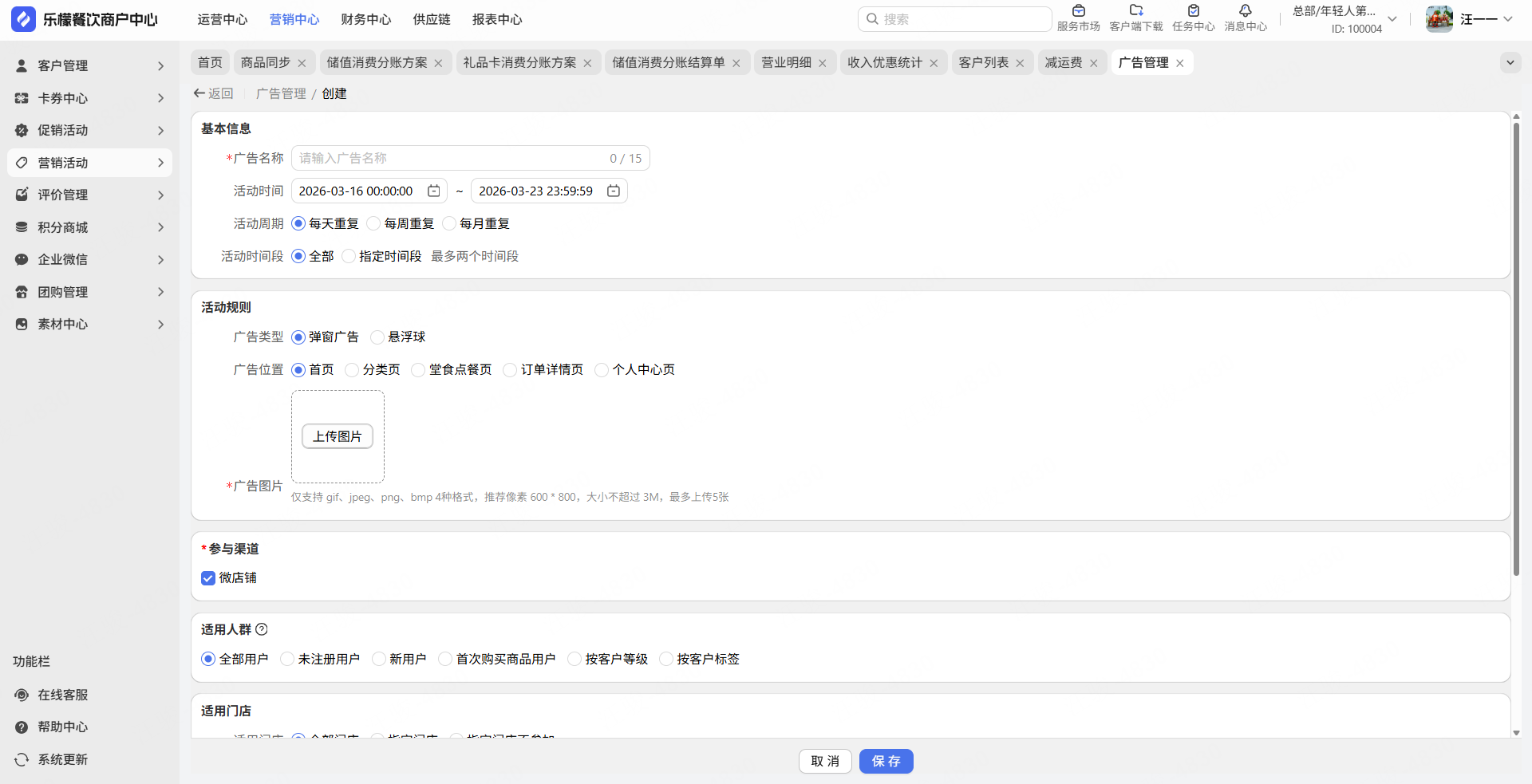Open the 任务中心 task icon

1194,11
